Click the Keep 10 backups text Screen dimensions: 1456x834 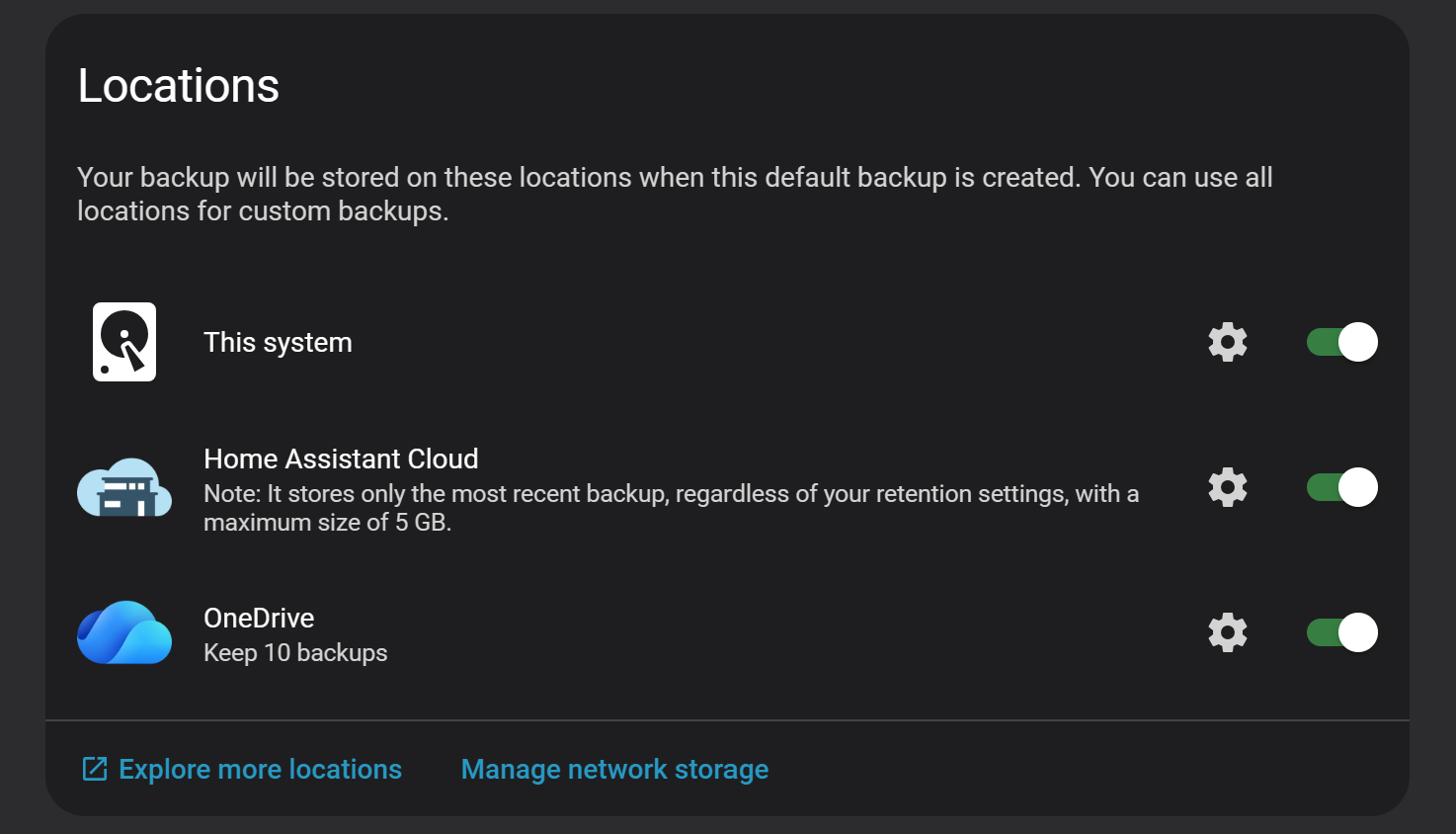tap(295, 653)
